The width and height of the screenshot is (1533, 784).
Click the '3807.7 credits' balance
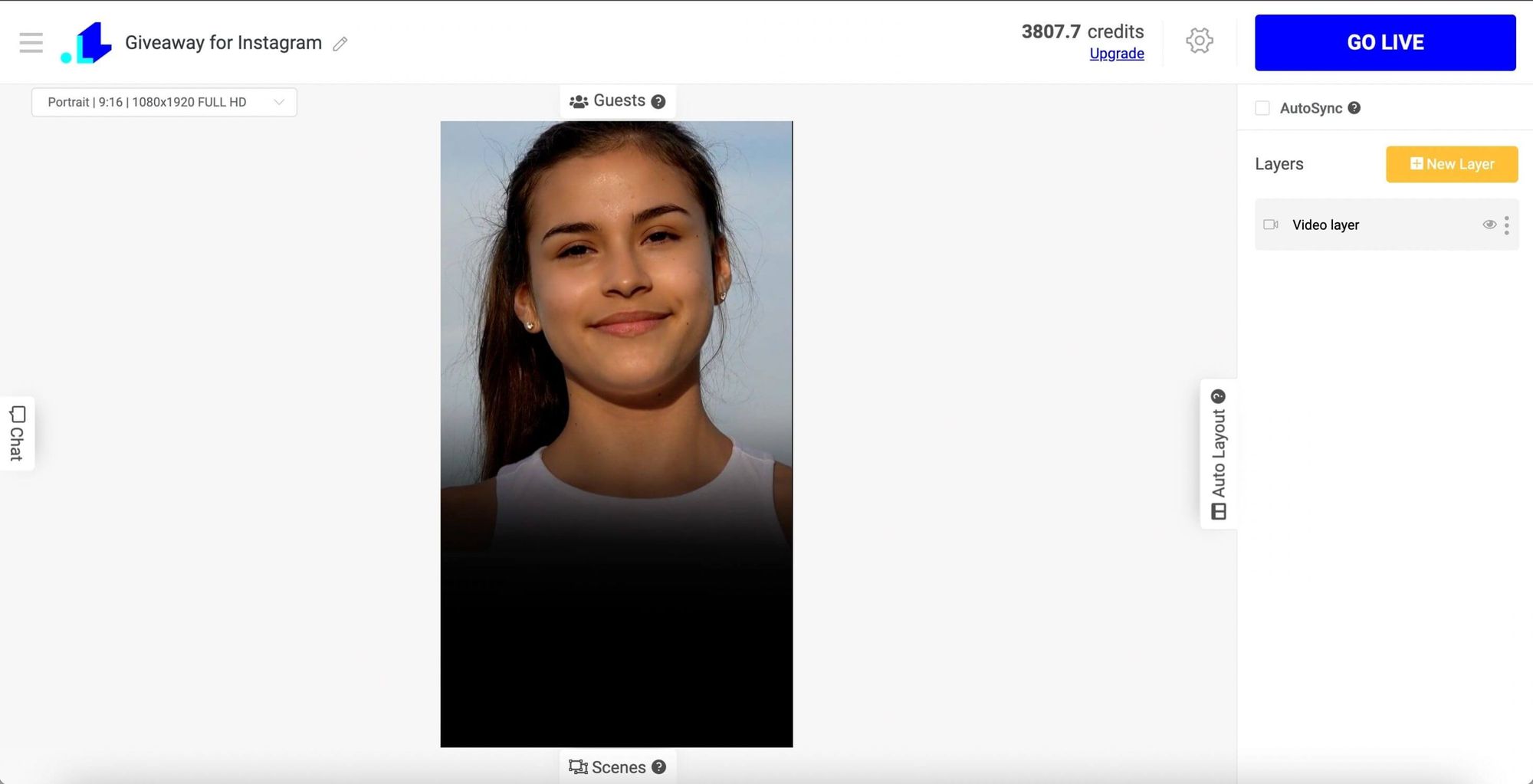tap(1082, 31)
